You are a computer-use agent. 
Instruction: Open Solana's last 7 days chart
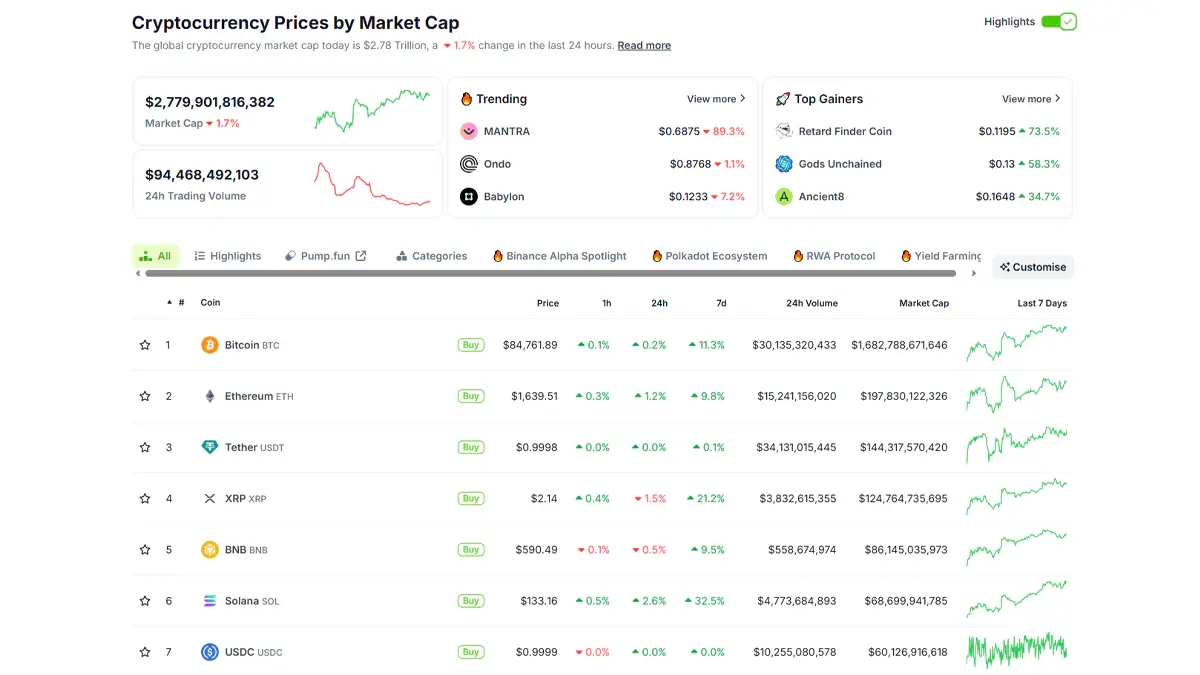point(1017,599)
